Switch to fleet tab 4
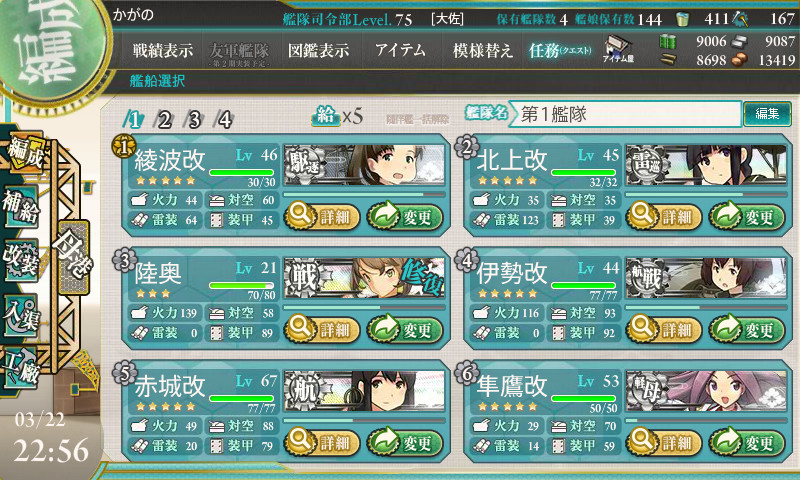The height and width of the screenshot is (480, 800). click(224, 120)
